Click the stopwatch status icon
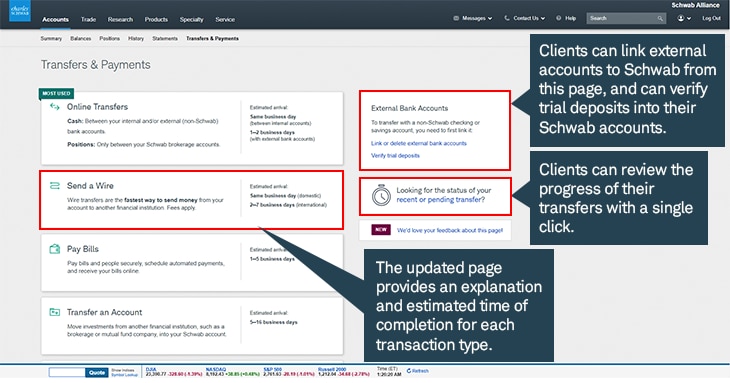730x383 pixels. [381, 195]
